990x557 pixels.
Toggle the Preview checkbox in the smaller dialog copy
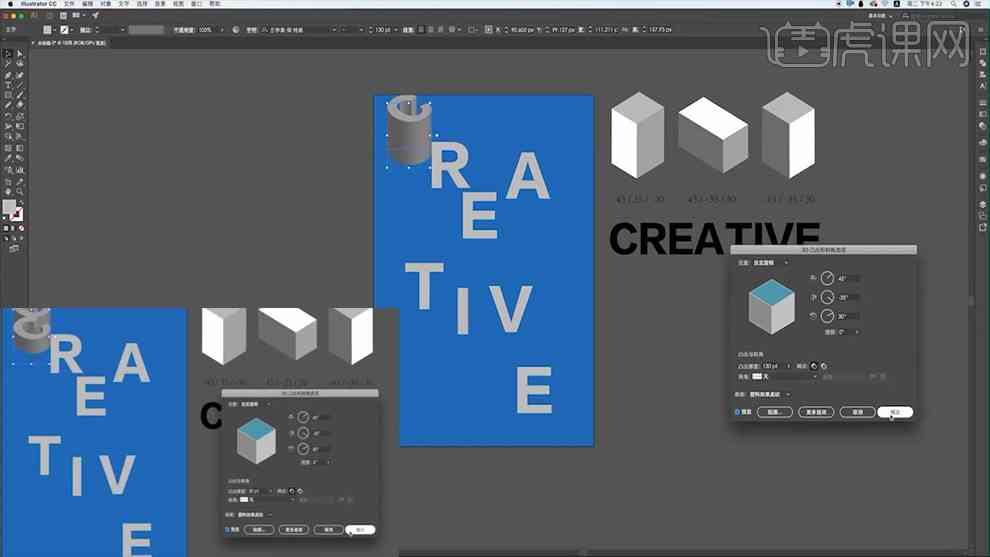coord(227,529)
